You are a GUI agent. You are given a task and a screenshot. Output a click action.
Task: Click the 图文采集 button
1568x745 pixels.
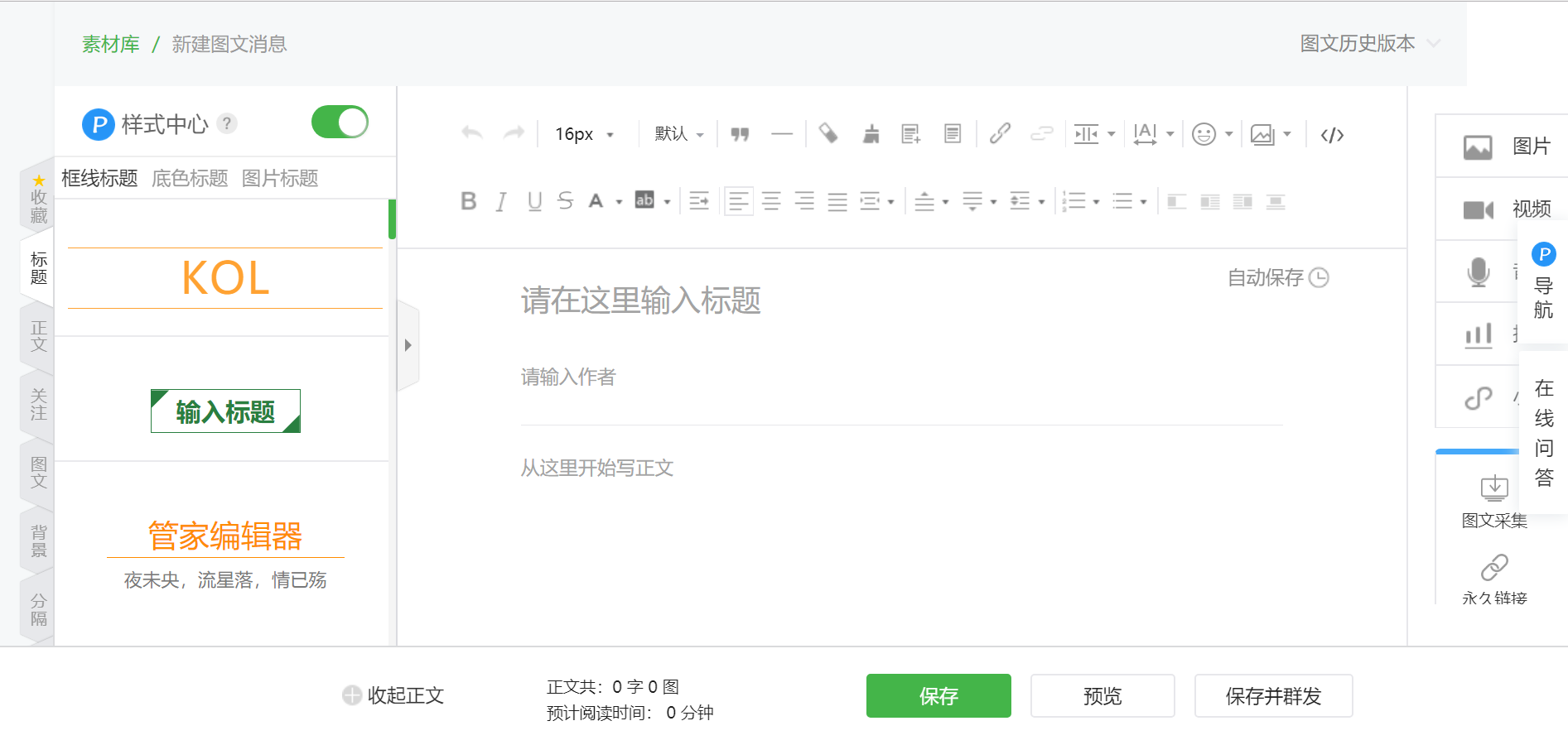pos(1494,501)
